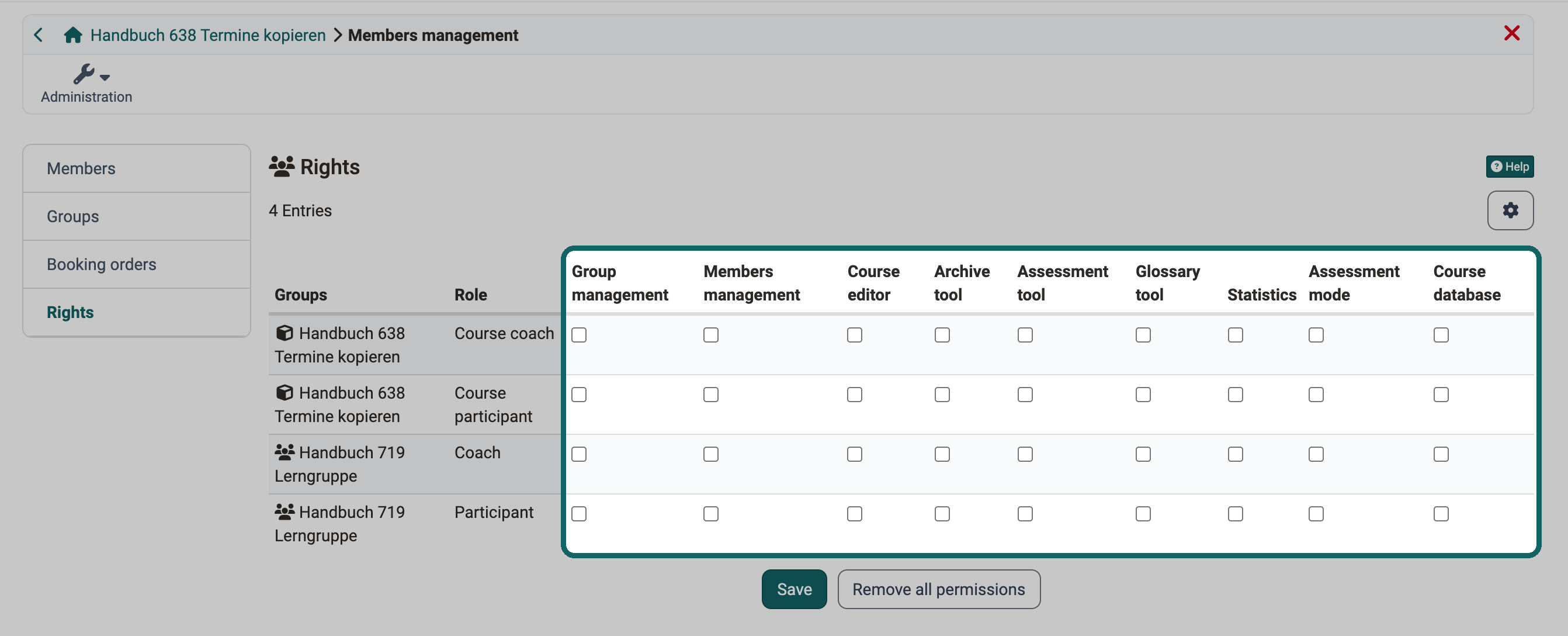Close members management with red X
1568x636 pixels.
(1511, 33)
